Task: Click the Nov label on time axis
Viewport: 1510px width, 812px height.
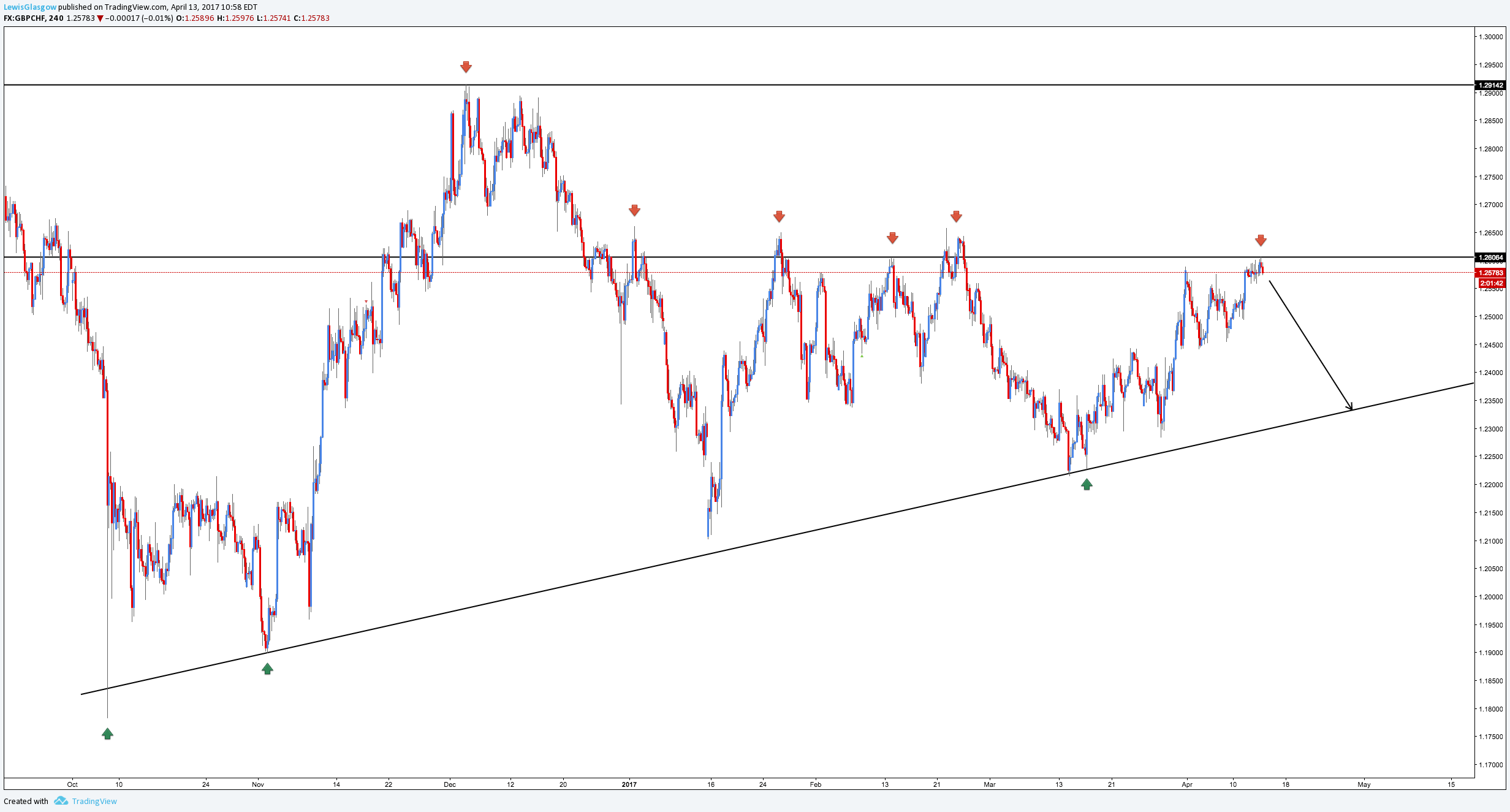Action: (x=258, y=784)
